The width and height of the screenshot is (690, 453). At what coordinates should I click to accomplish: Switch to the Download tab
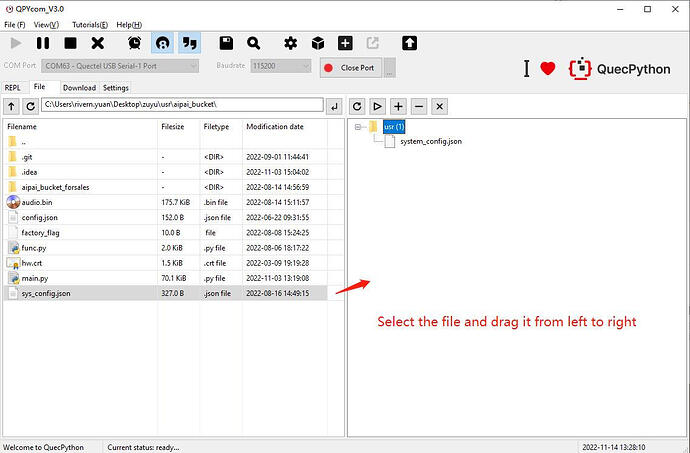coord(79,88)
